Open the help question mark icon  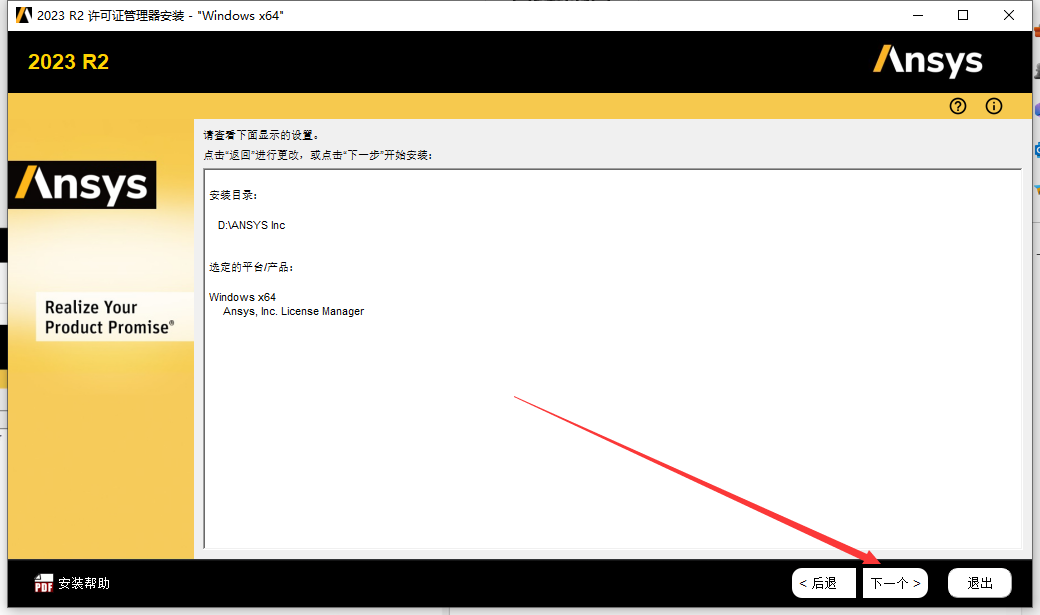click(x=958, y=106)
